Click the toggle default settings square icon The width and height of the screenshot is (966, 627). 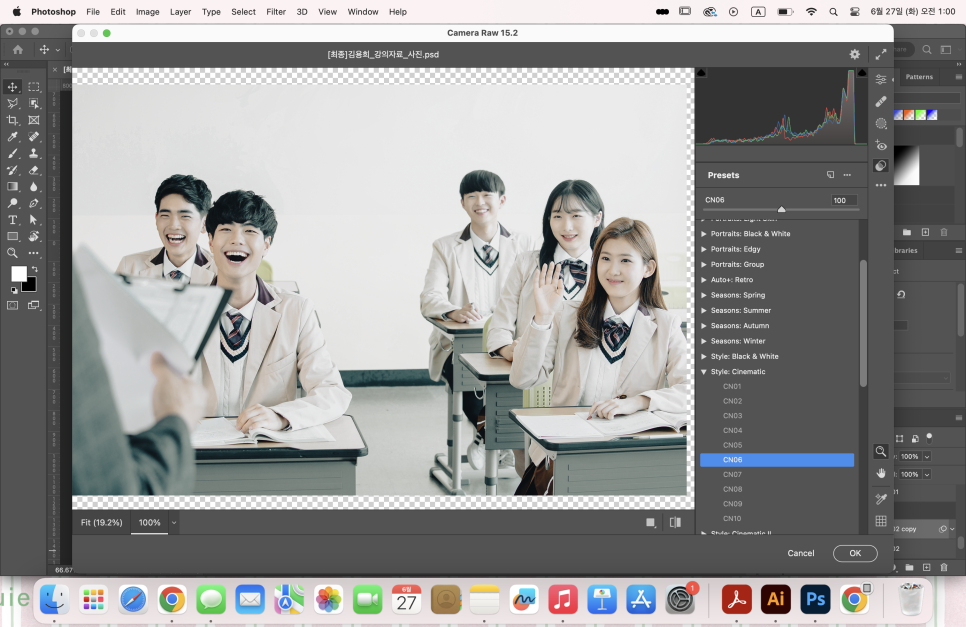click(x=651, y=522)
